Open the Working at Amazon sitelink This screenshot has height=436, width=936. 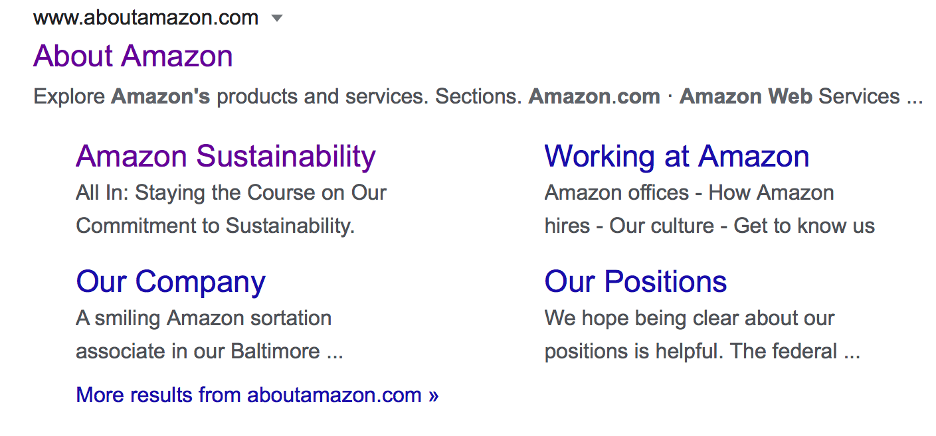click(676, 156)
